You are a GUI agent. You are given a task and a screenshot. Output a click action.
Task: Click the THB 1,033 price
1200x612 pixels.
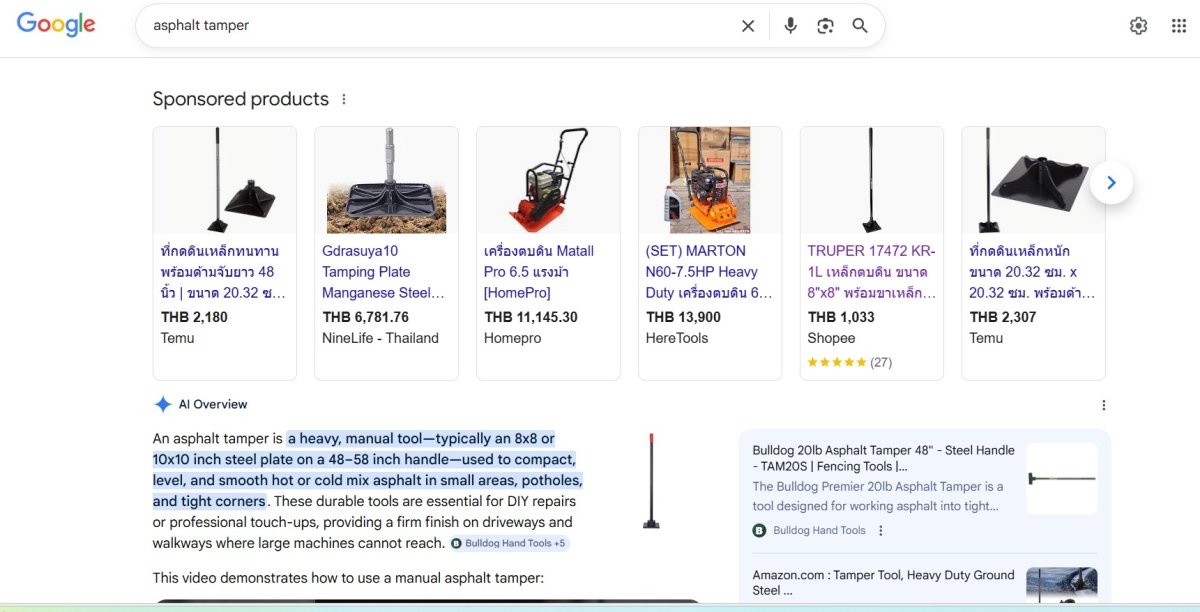pyautogui.click(x=841, y=317)
